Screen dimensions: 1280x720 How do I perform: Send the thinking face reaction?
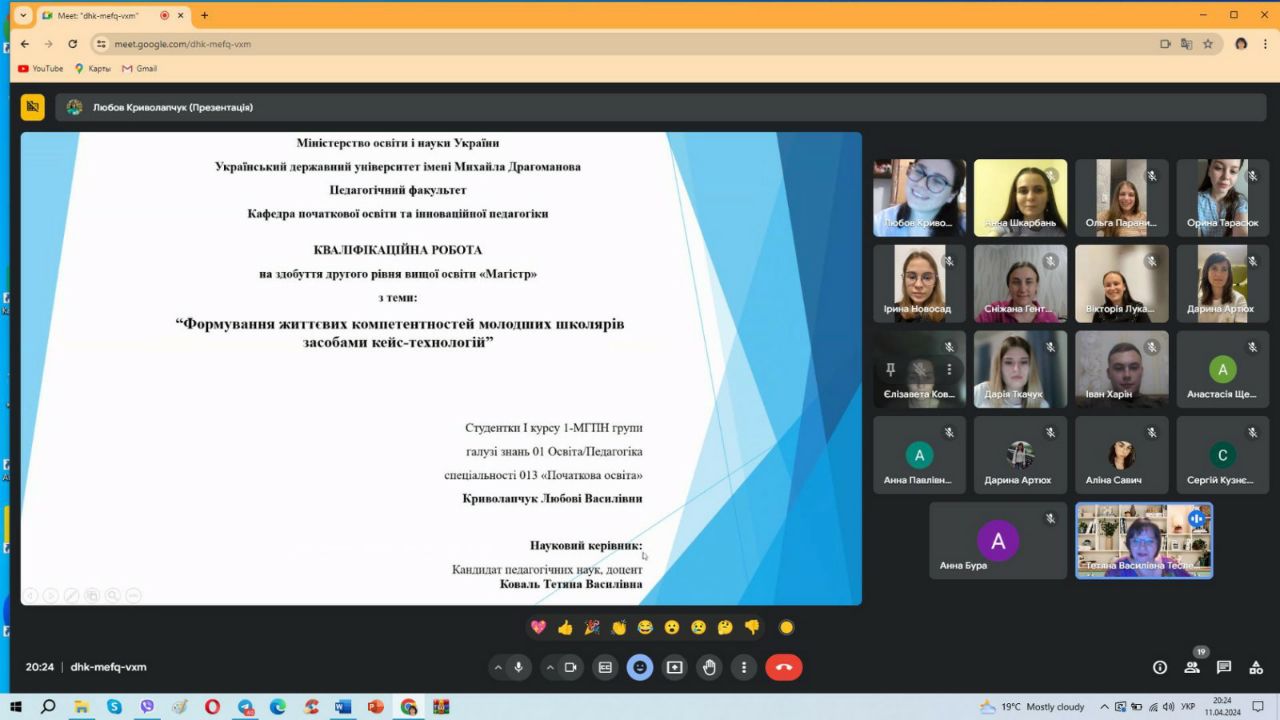point(725,627)
